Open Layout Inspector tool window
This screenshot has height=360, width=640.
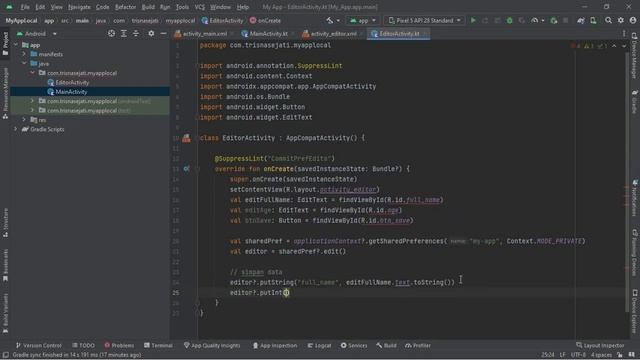600,345
